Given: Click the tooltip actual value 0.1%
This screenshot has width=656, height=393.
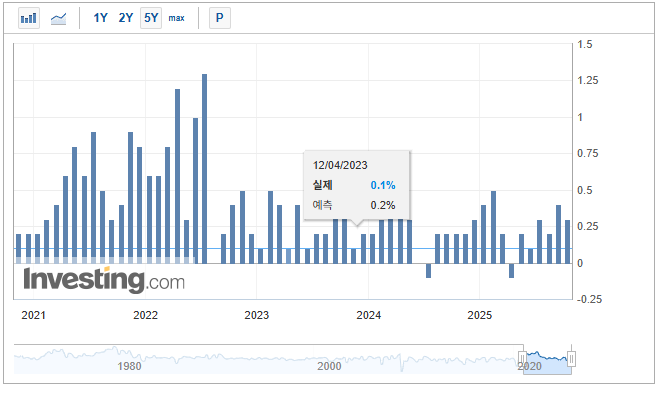Looking at the screenshot, I should click(383, 185).
